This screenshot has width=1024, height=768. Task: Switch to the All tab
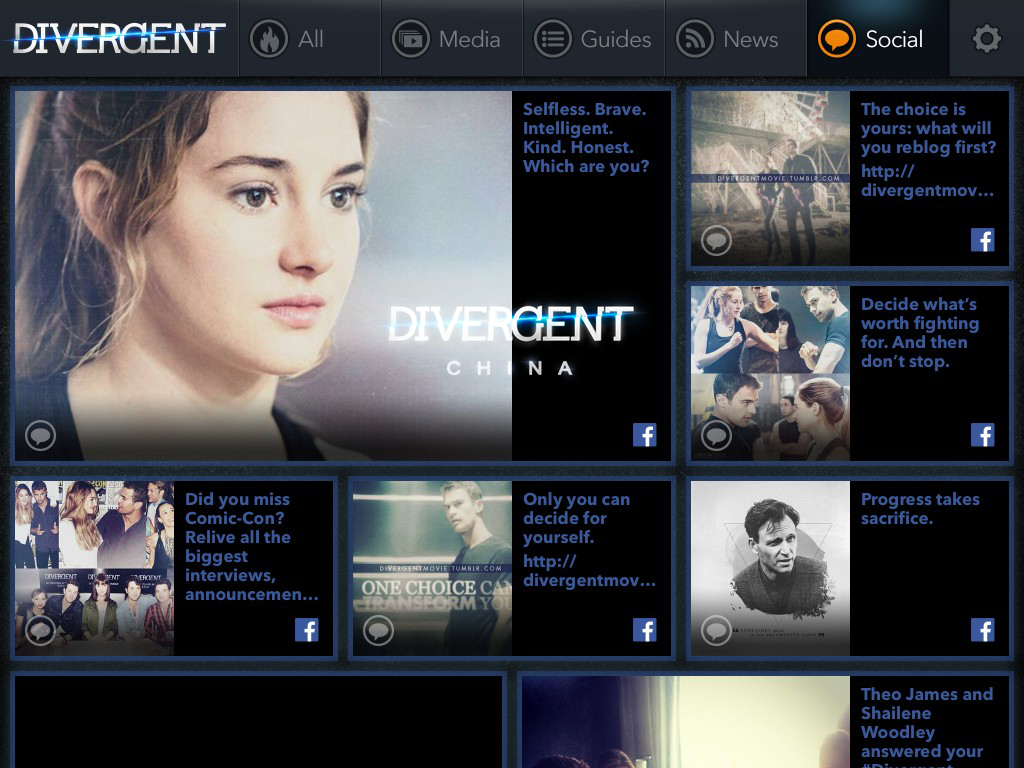pos(310,39)
